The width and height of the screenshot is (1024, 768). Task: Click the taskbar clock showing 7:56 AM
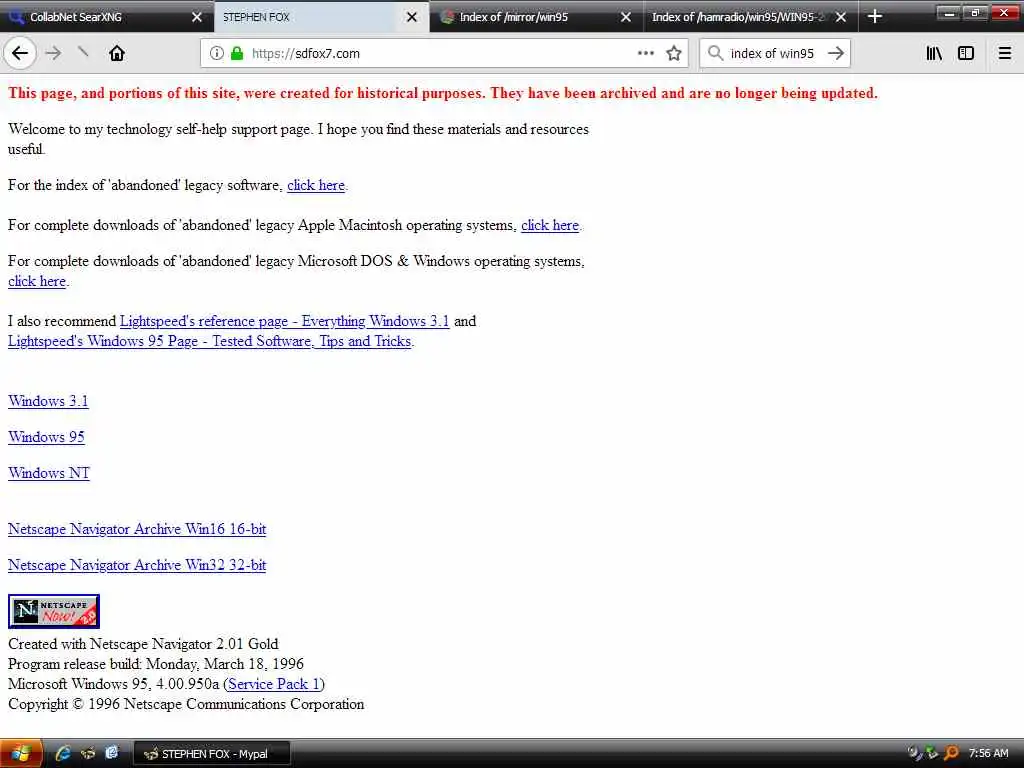pyautogui.click(x=989, y=754)
